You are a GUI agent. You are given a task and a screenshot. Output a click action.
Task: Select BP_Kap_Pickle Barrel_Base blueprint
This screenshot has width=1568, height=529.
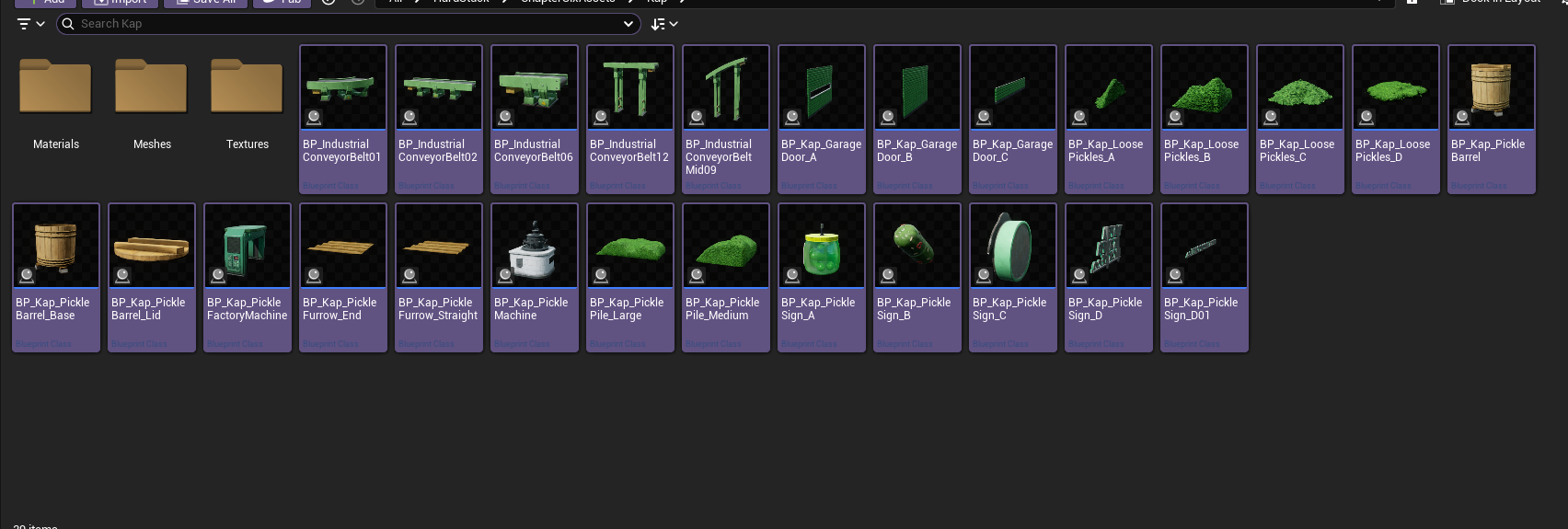[x=56, y=278]
